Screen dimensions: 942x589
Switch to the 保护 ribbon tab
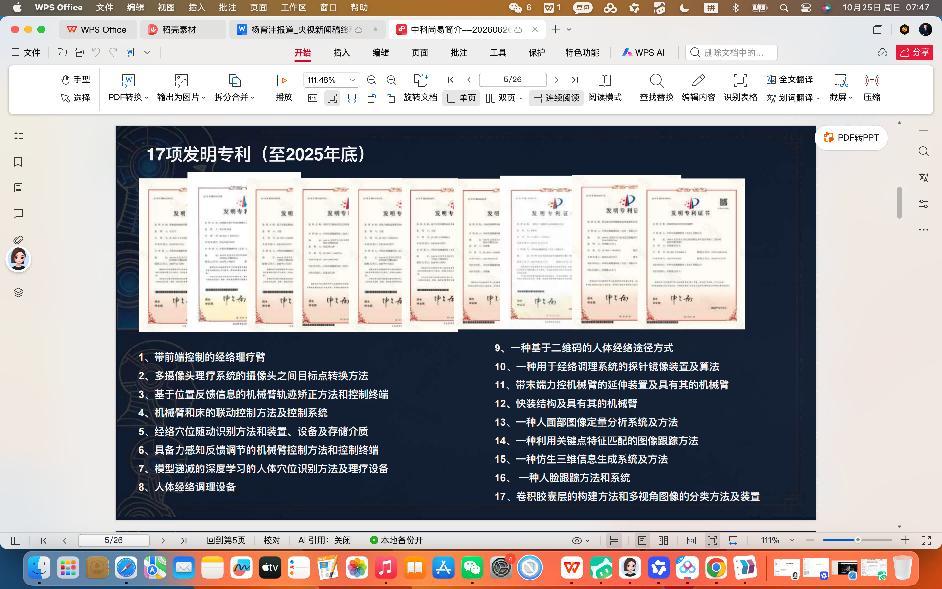[x=536, y=53]
